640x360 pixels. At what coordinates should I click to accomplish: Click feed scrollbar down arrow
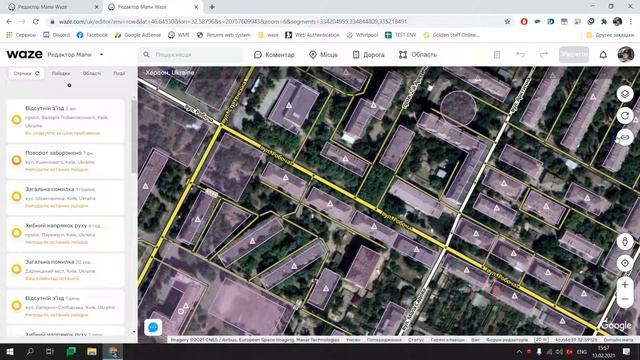click(x=134, y=332)
